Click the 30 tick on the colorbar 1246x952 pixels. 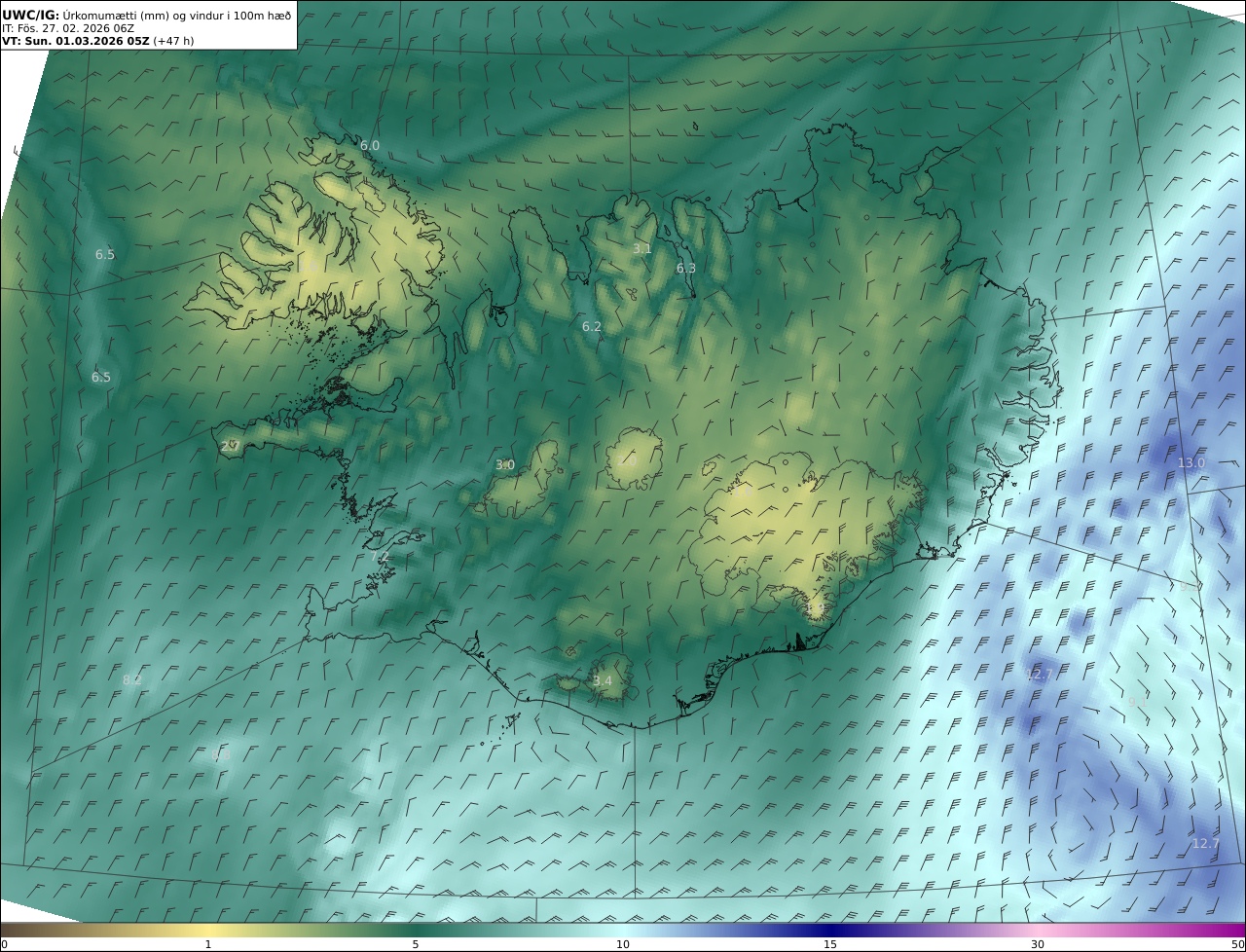(1038, 944)
